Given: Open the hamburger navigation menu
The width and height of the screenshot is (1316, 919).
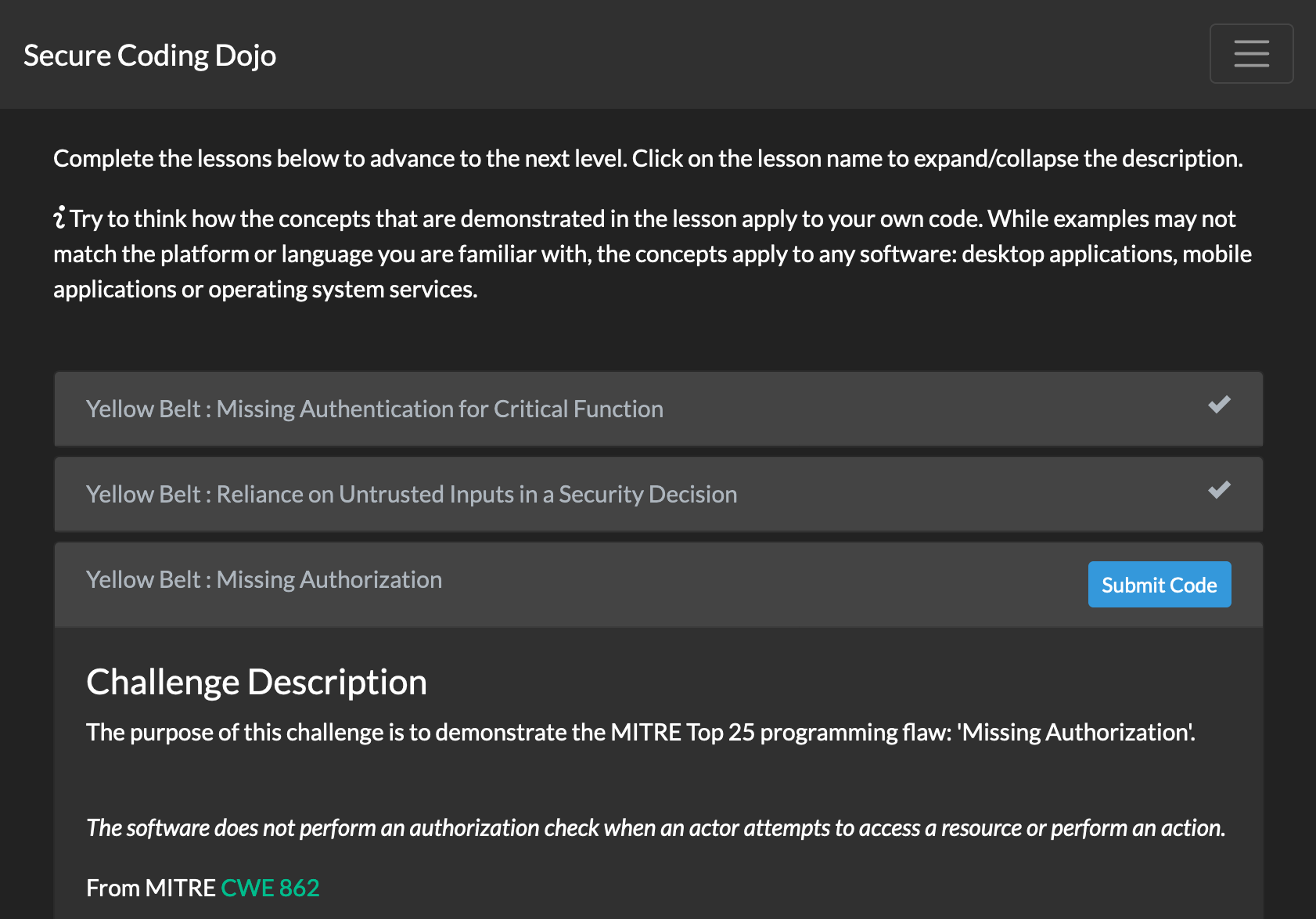Looking at the screenshot, I should 1251,54.
